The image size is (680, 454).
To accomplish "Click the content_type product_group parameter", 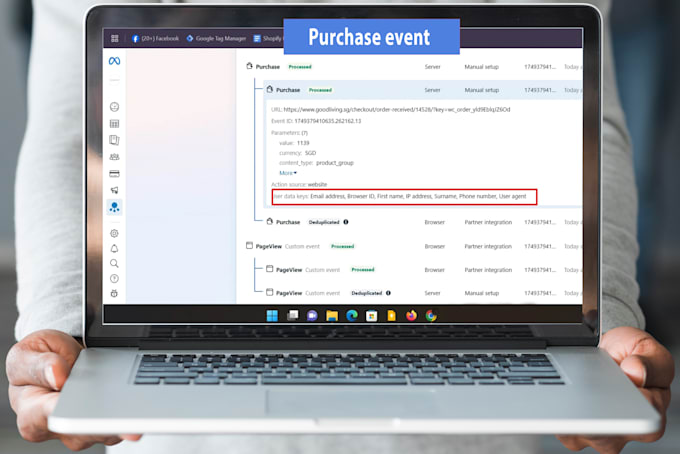I will 316,163.
